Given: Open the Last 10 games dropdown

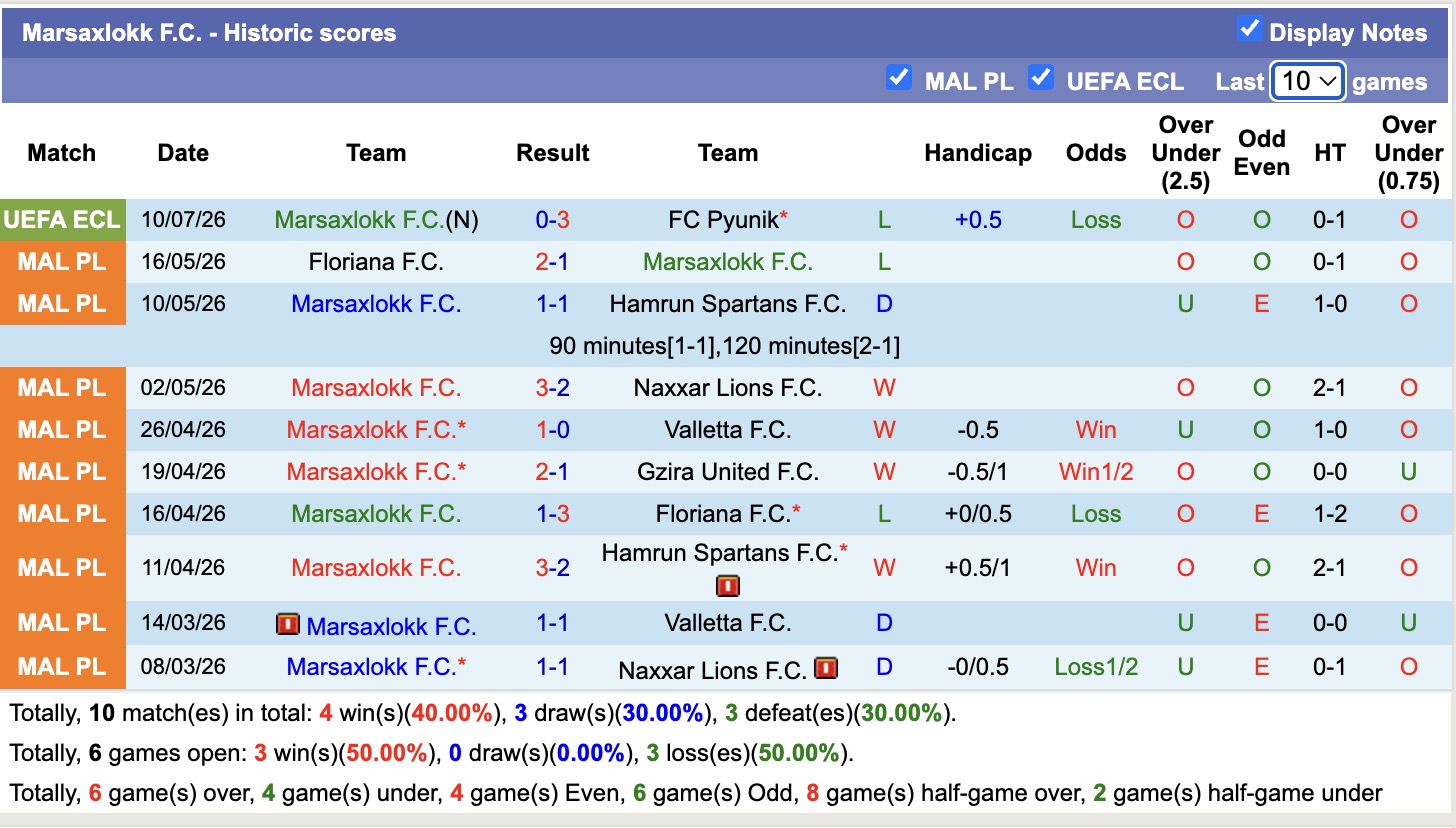Looking at the screenshot, I should click(1308, 81).
